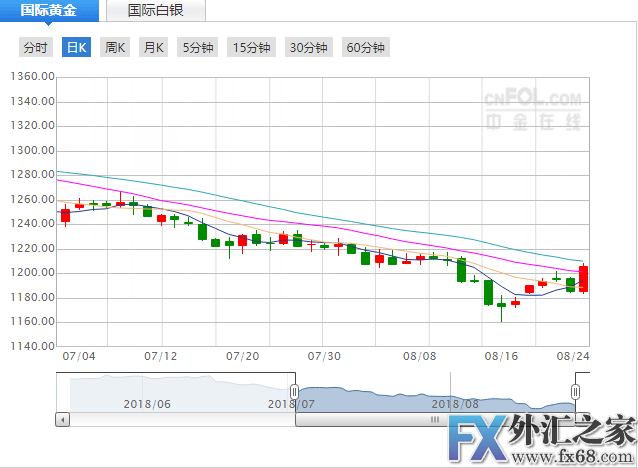Choose the 15分钟 interval
This screenshot has height=468, width=638.
pyautogui.click(x=250, y=47)
